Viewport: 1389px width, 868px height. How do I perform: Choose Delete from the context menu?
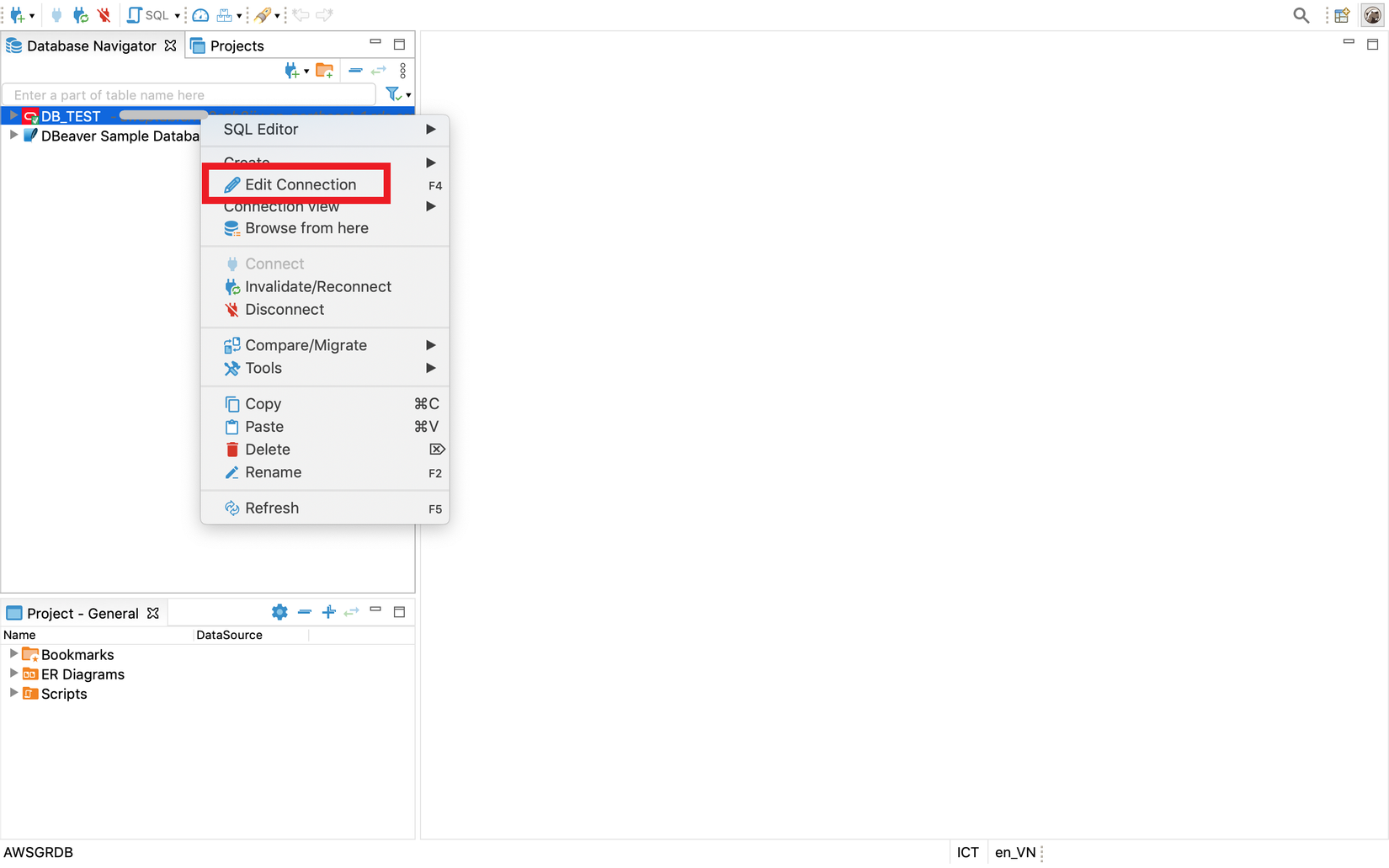325,450
